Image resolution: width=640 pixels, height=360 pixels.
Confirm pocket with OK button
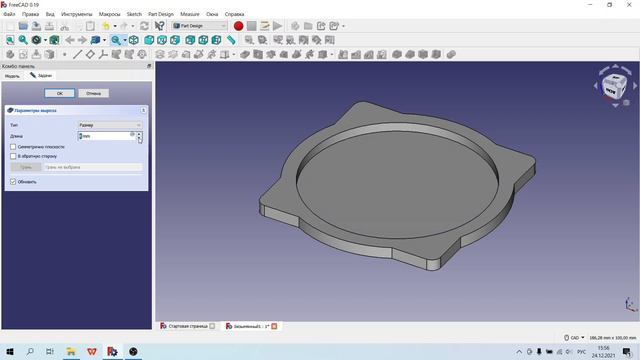coord(60,93)
